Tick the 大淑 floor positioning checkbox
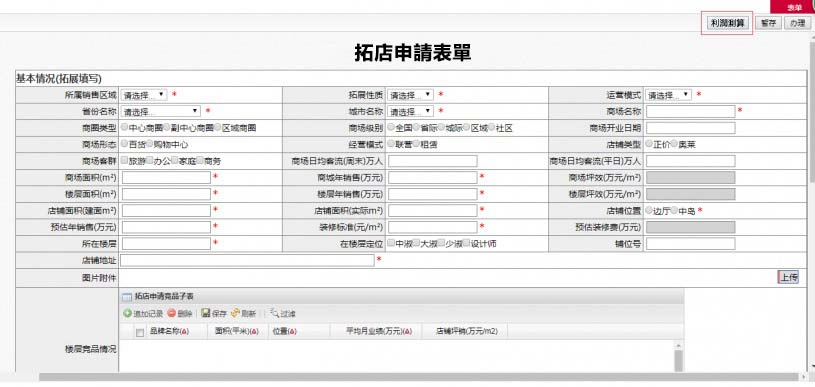Screen dimensions: 815x387 (x=416, y=243)
